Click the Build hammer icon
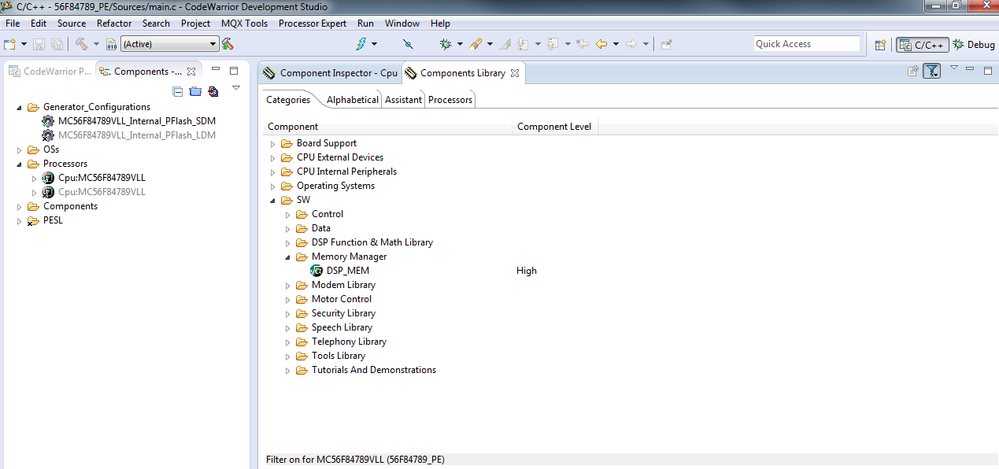Image resolution: width=999 pixels, height=469 pixels. pyautogui.click(x=81, y=43)
